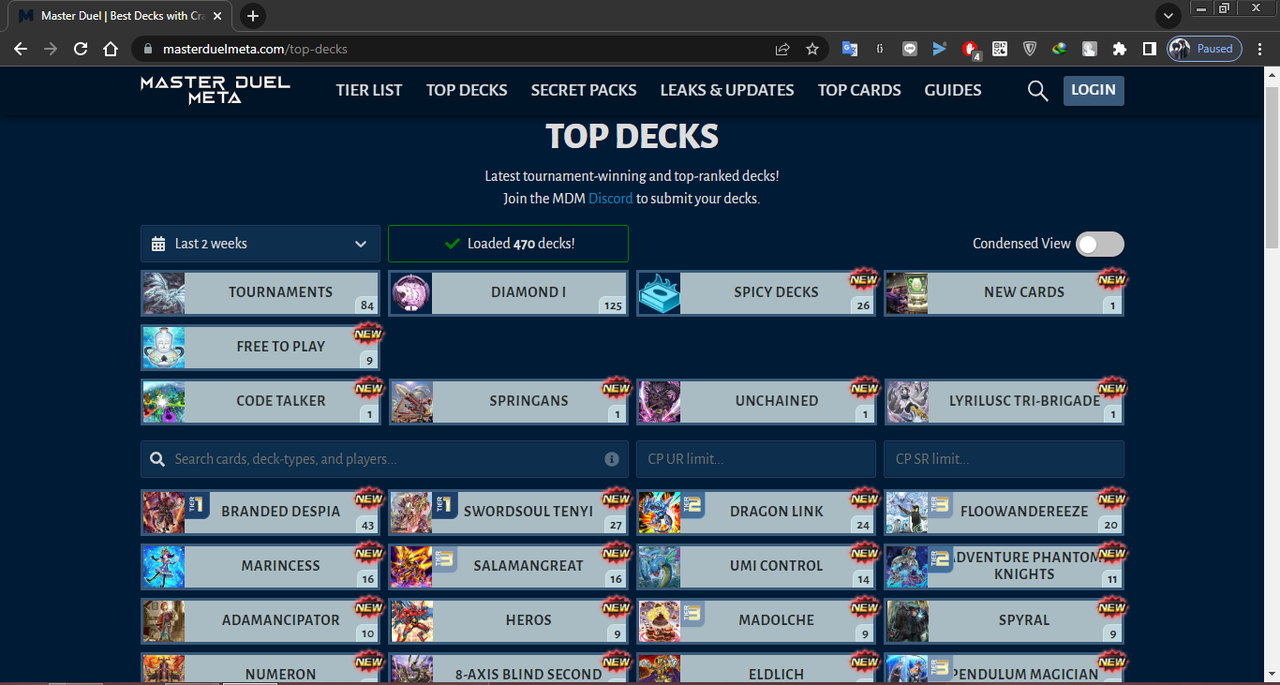The width and height of the screenshot is (1280, 685).
Task: Click the Loaded 470 decks status box
Action: click(508, 244)
